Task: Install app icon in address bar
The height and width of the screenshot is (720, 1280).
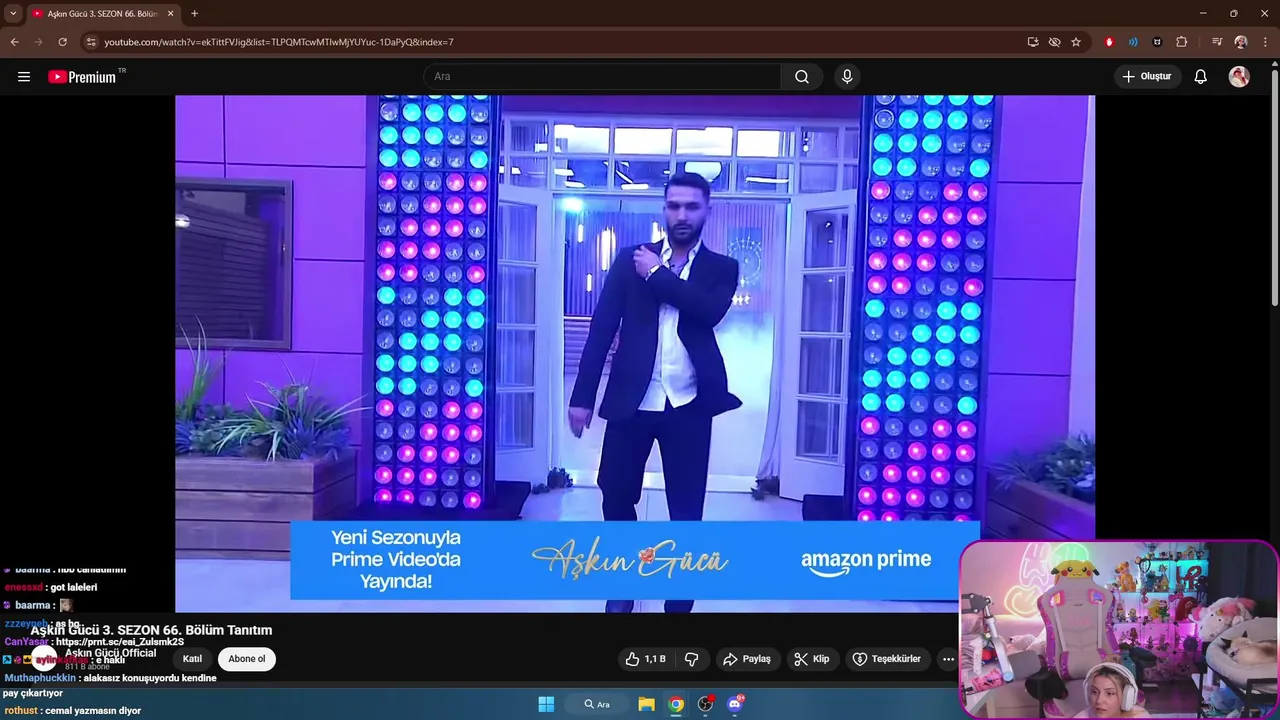Action: click(1033, 42)
